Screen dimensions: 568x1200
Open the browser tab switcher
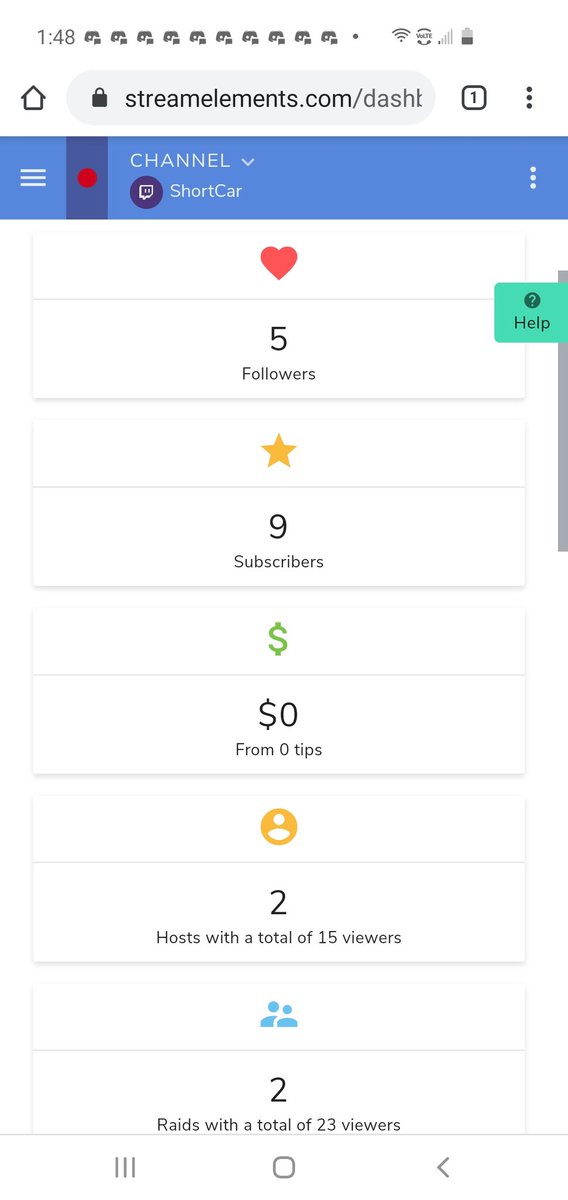(x=474, y=97)
